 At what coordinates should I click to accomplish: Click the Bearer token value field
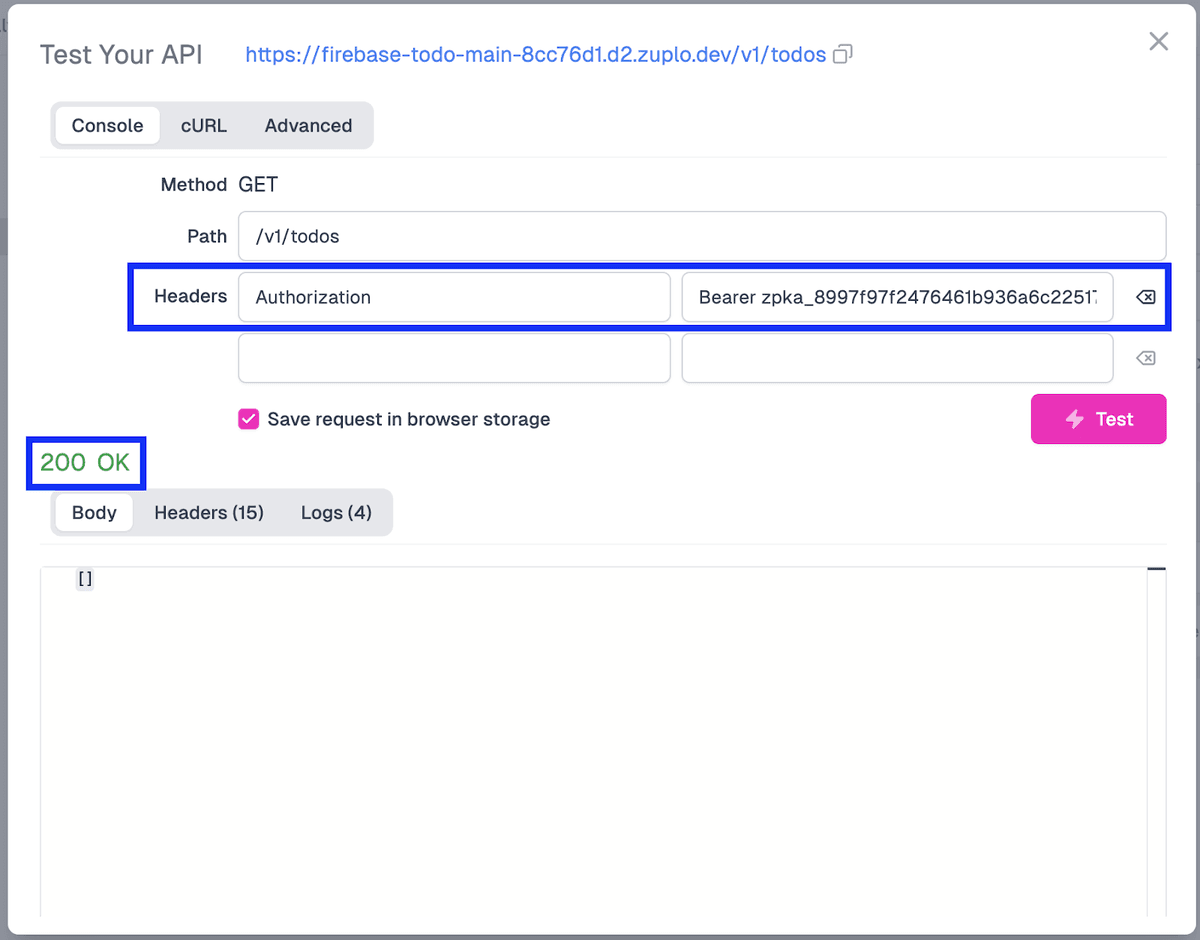pyautogui.click(x=897, y=297)
